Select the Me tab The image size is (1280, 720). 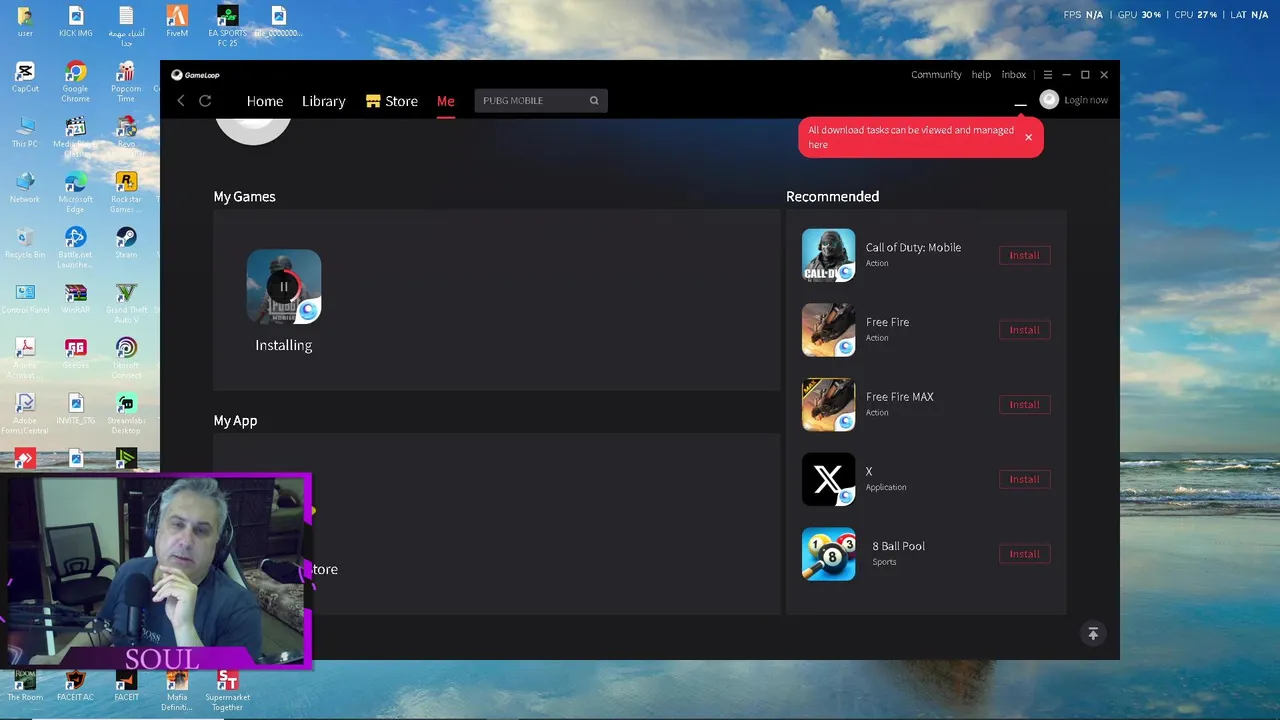click(446, 101)
